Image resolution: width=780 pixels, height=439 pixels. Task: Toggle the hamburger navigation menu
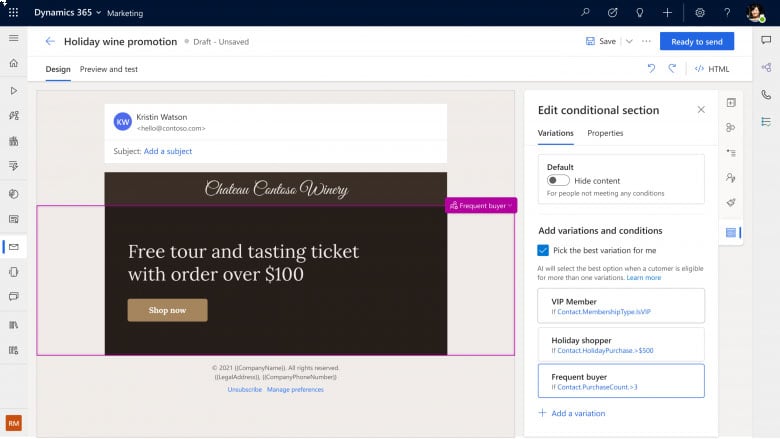point(13,38)
